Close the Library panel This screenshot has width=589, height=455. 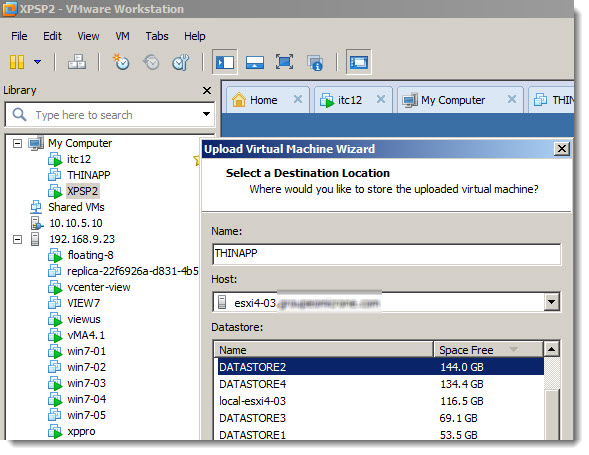tap(207, 91)
